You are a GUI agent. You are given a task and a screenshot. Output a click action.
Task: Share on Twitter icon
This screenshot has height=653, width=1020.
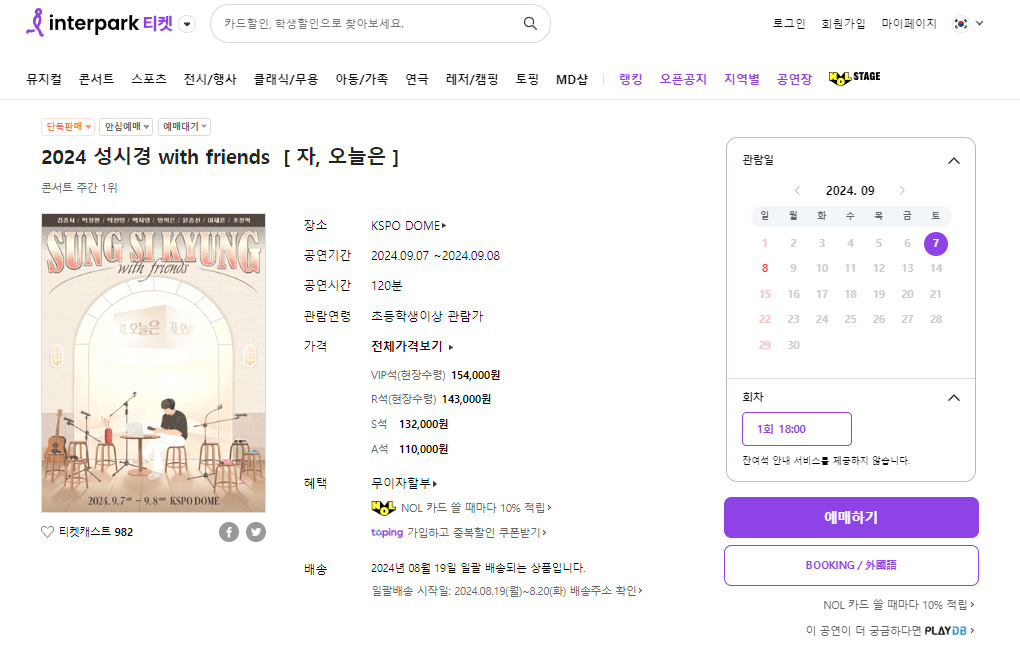(x=256, y=532)
